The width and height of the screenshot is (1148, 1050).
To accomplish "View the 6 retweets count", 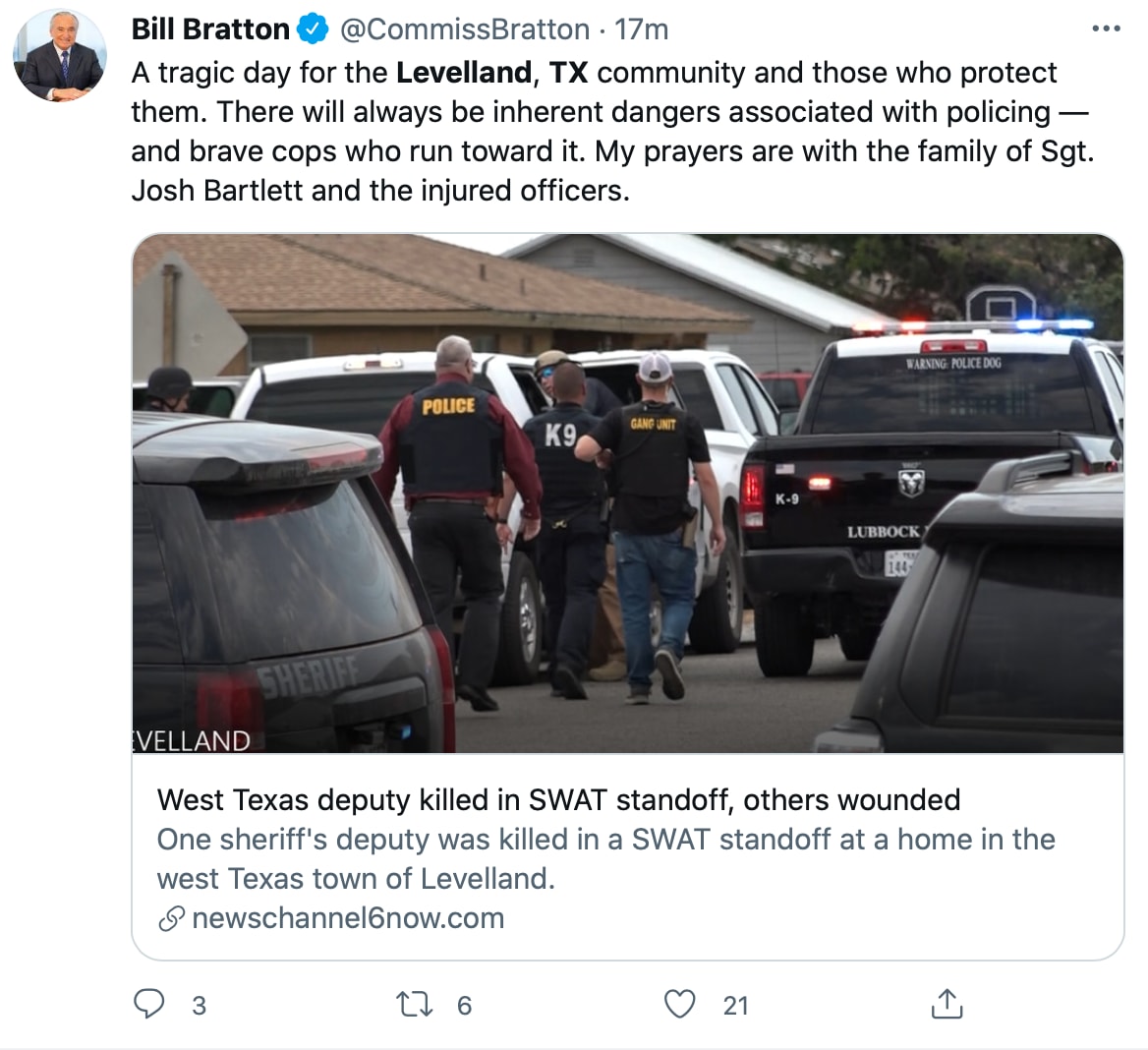I will [464, 1006].
